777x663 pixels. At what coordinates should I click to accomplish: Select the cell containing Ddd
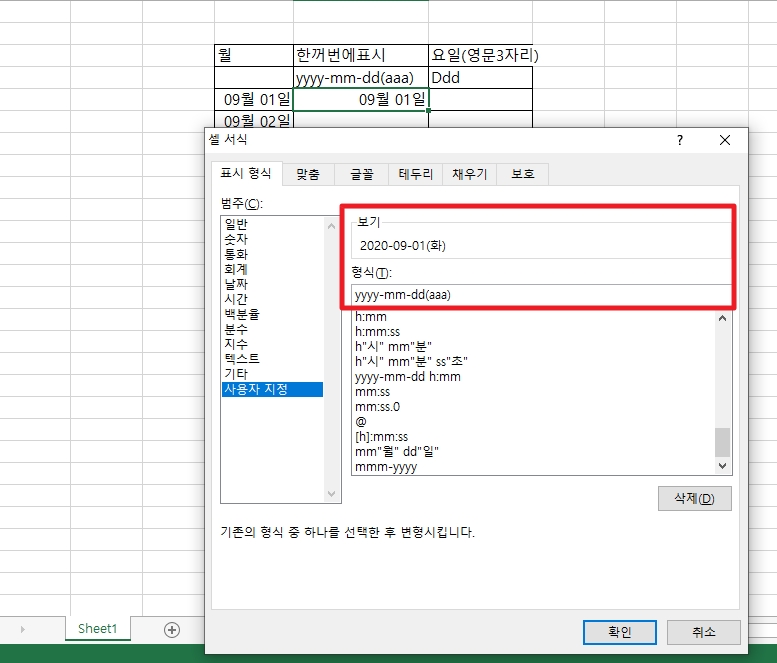(481, 78)
